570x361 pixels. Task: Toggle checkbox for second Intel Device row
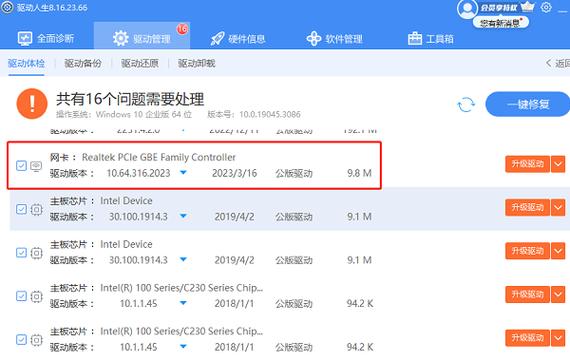pos(21,253)
